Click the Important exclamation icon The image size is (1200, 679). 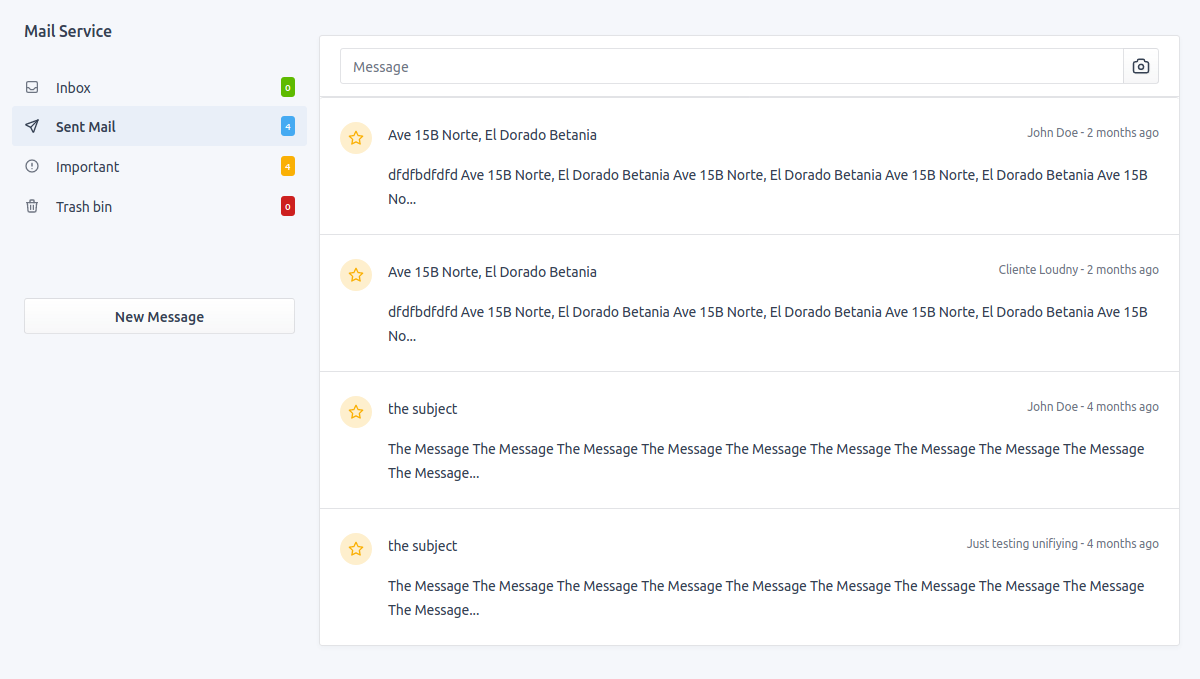coord(33,166)
